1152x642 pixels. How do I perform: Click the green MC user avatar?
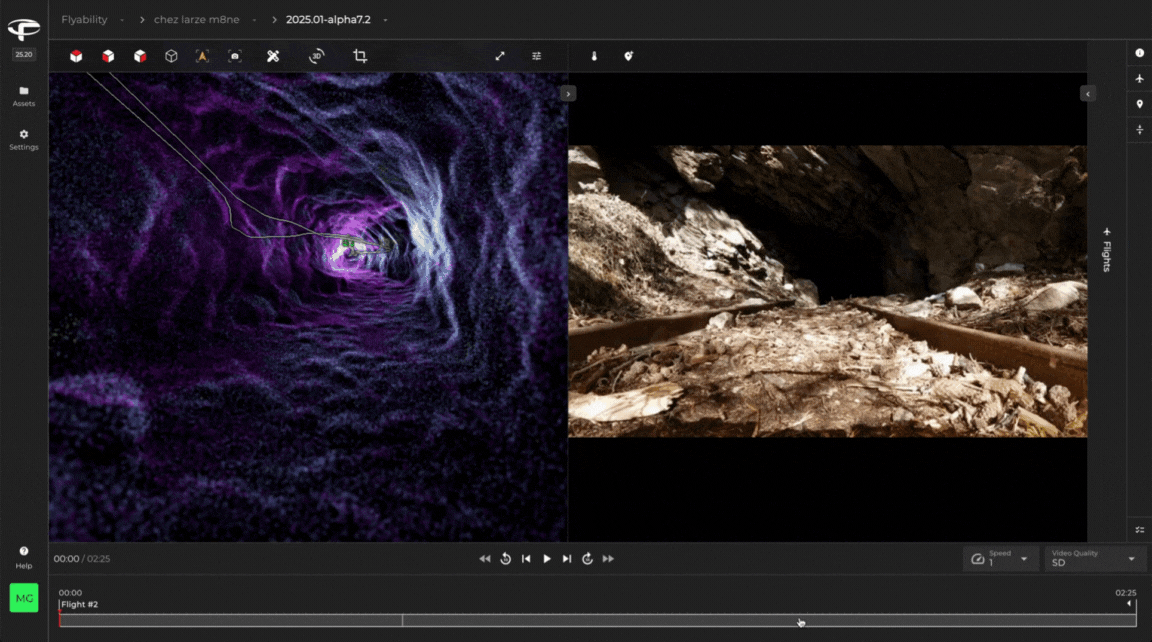[24, 598]
